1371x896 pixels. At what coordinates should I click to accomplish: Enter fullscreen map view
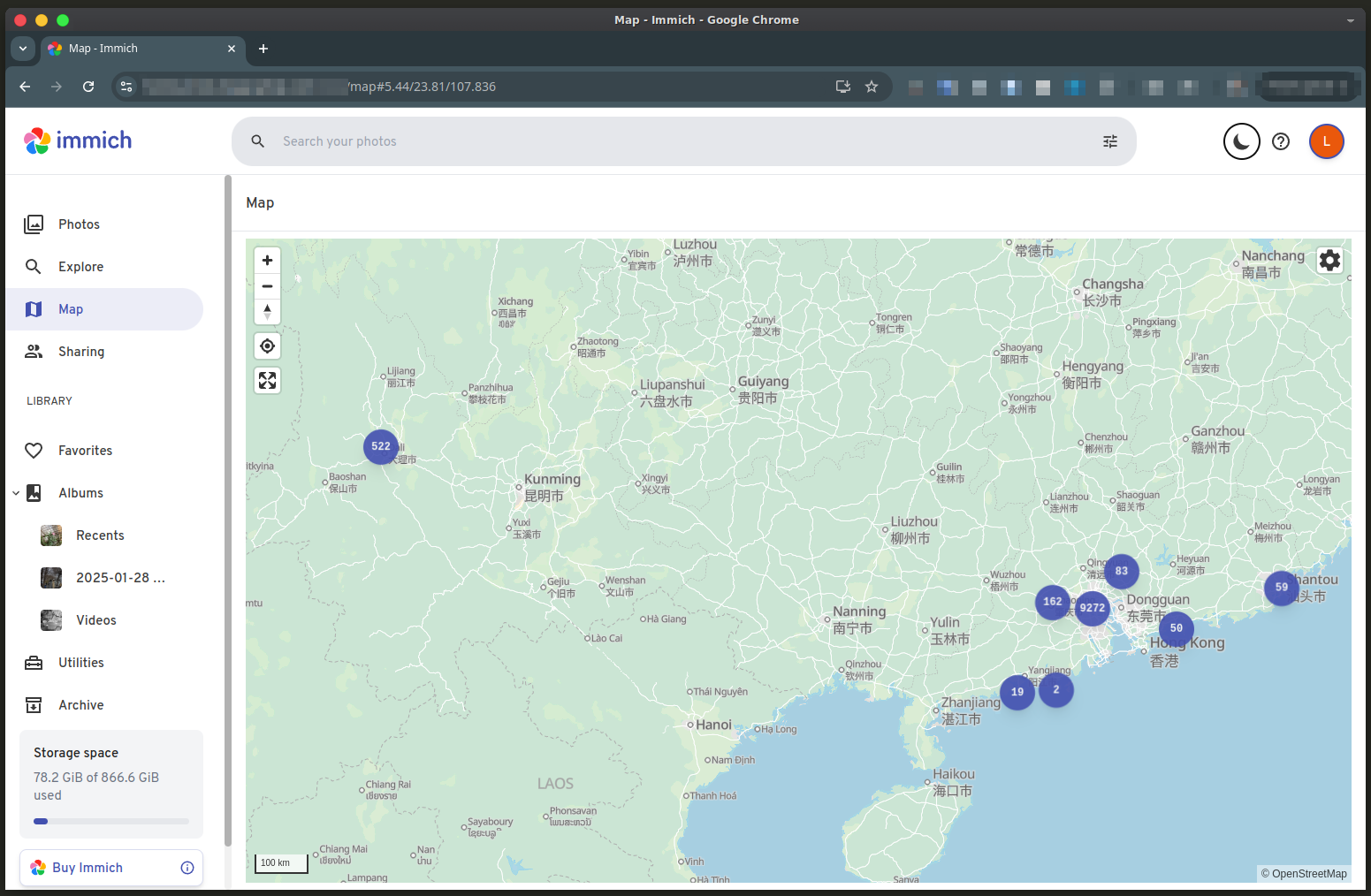[x=267, y=381]
